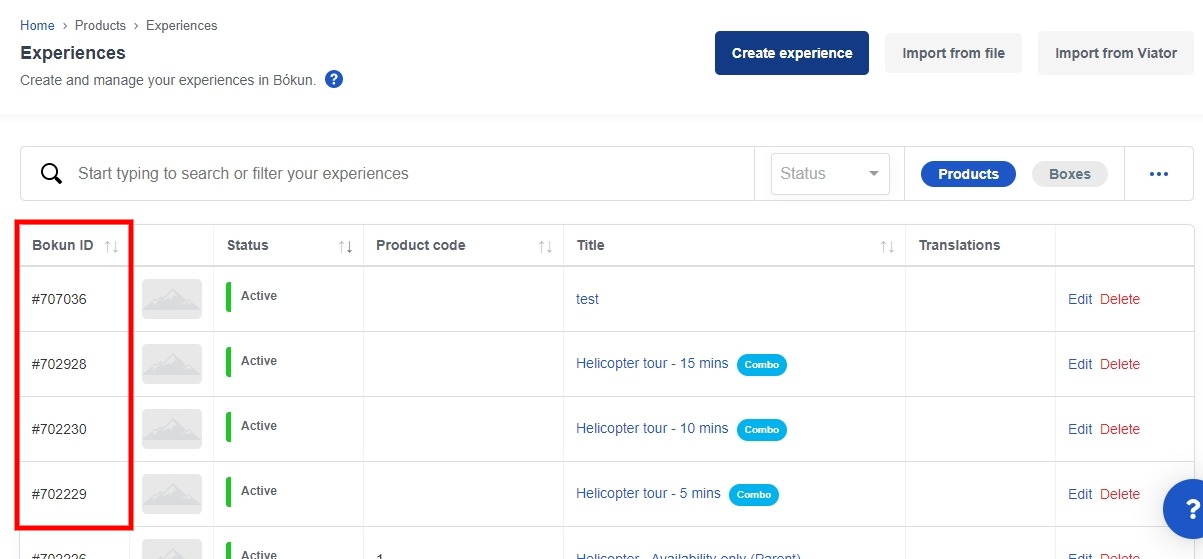
Task: Click Bokun ID #702230
Action: pyautogui.click(x=59, y=429)
